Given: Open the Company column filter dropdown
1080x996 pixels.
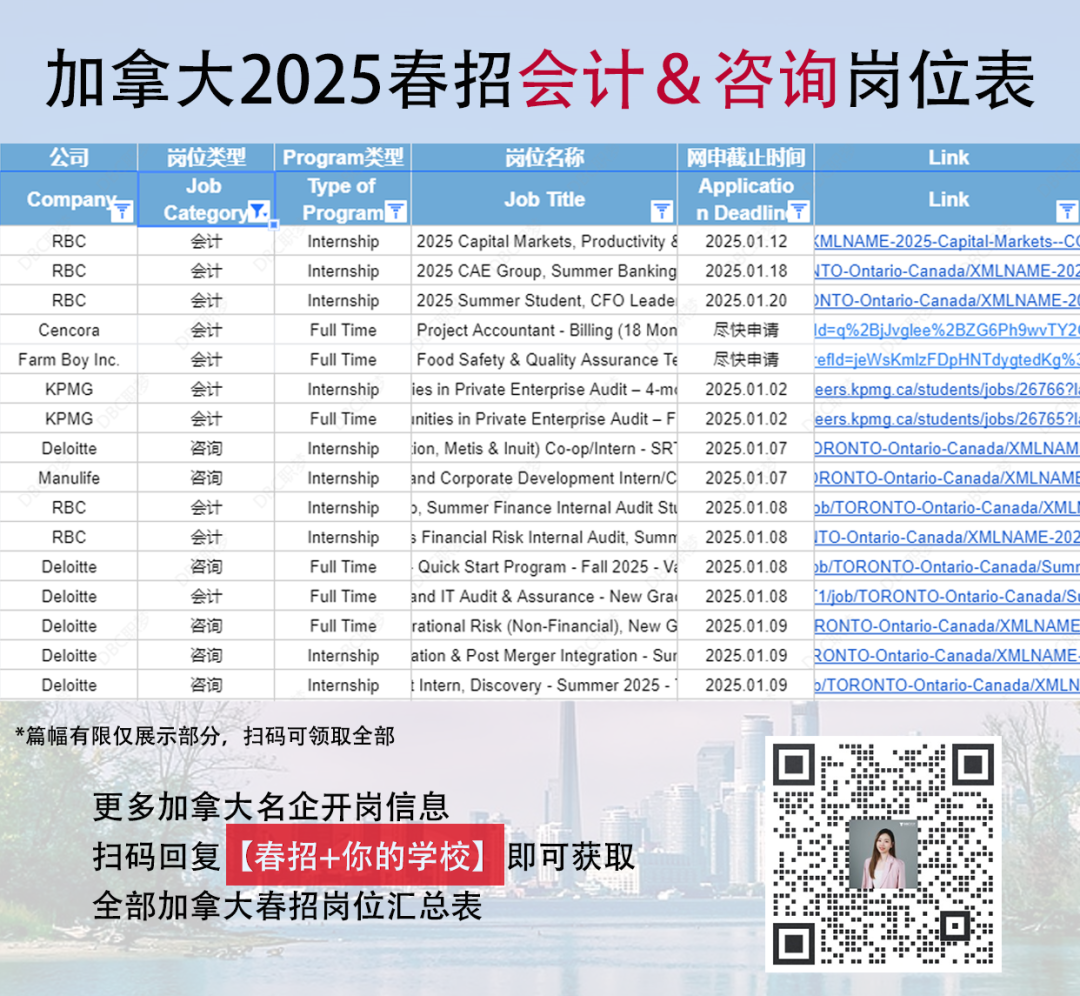Looking at the screenshot, I should pyautogui.click(x=122, y=211).
